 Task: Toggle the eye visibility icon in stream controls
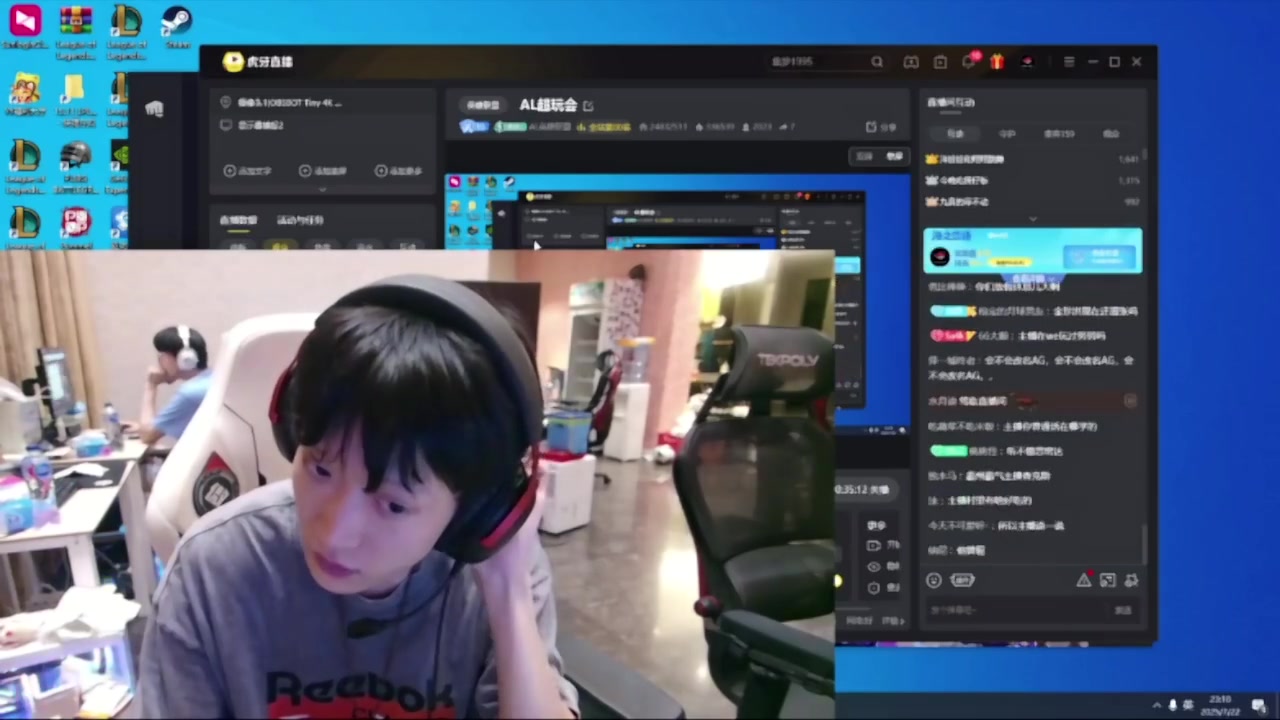point(874,567)
